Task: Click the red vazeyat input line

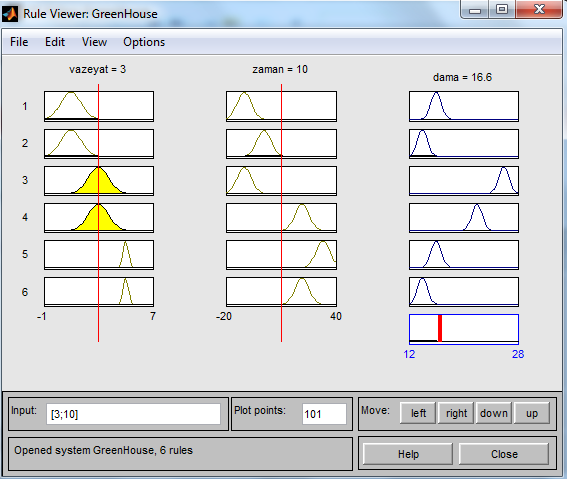Action: (x=98, y=213)
